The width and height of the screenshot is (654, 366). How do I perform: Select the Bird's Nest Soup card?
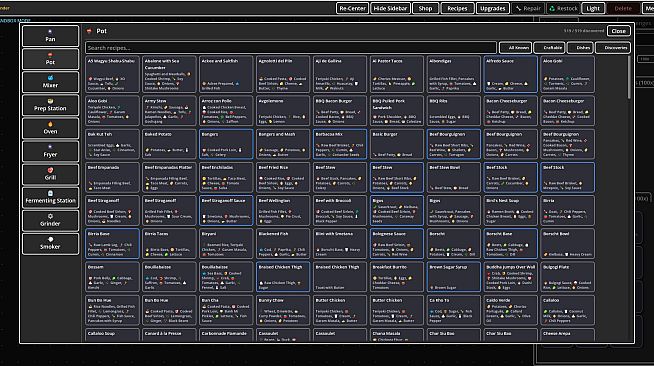tap(511, 211)
